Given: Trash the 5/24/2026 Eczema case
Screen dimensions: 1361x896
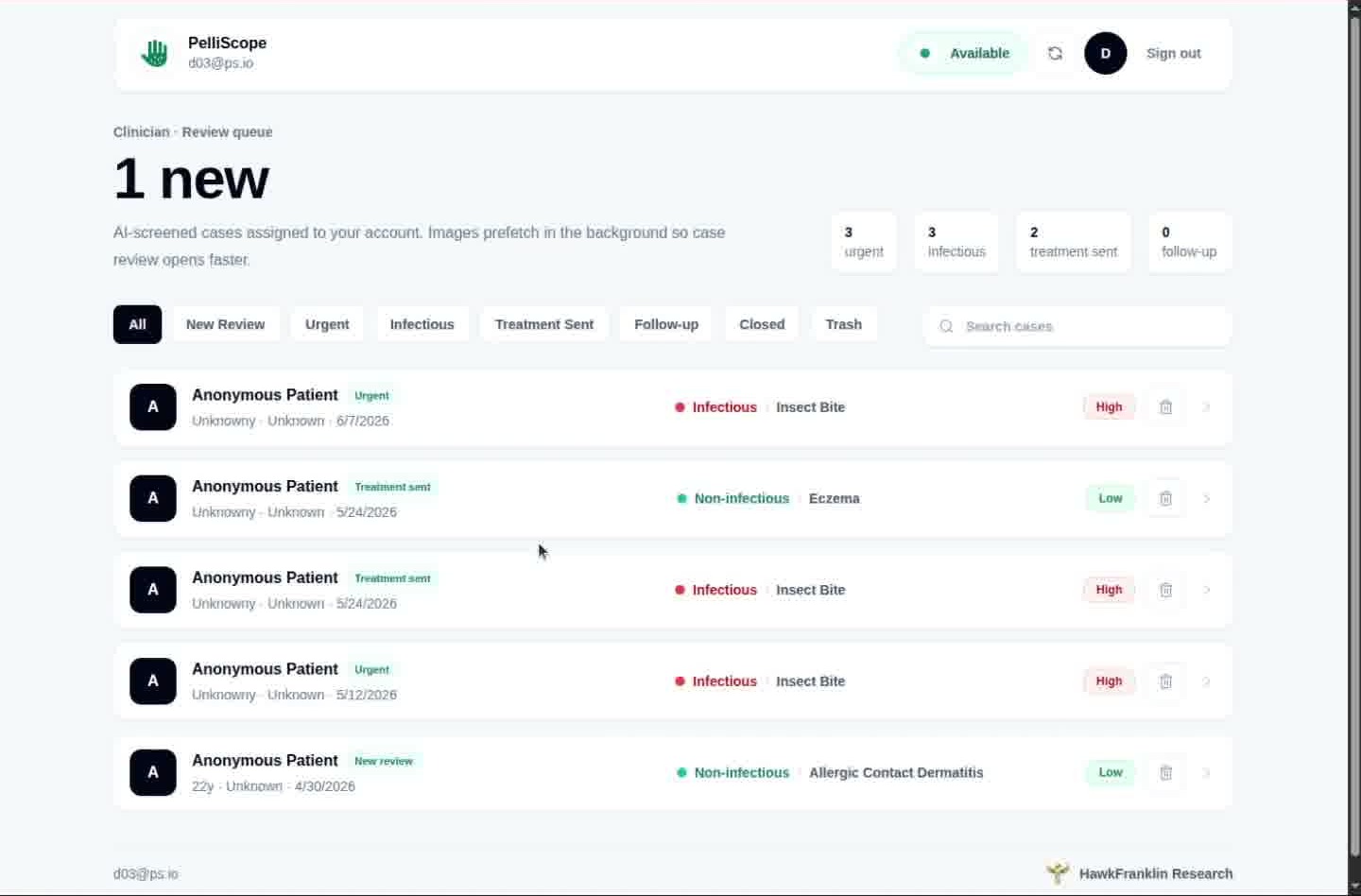Looking at the screenshot, I should coord(1165,498).
